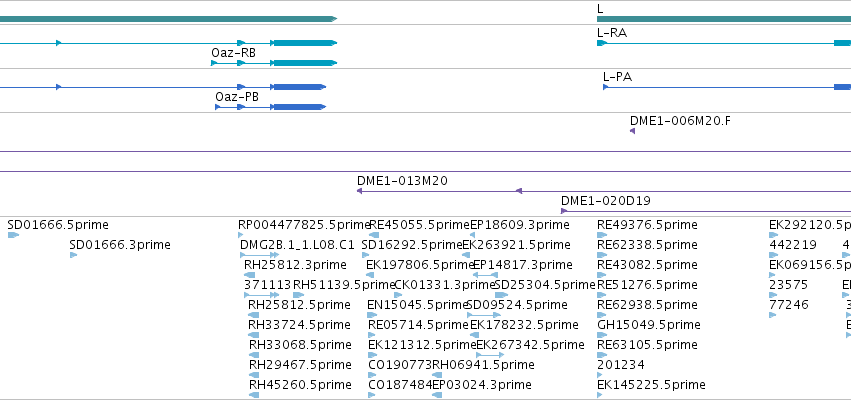Click the Oaz-RB transcript label
This screenshot has height=400, width=851.
tap(233, 53)
